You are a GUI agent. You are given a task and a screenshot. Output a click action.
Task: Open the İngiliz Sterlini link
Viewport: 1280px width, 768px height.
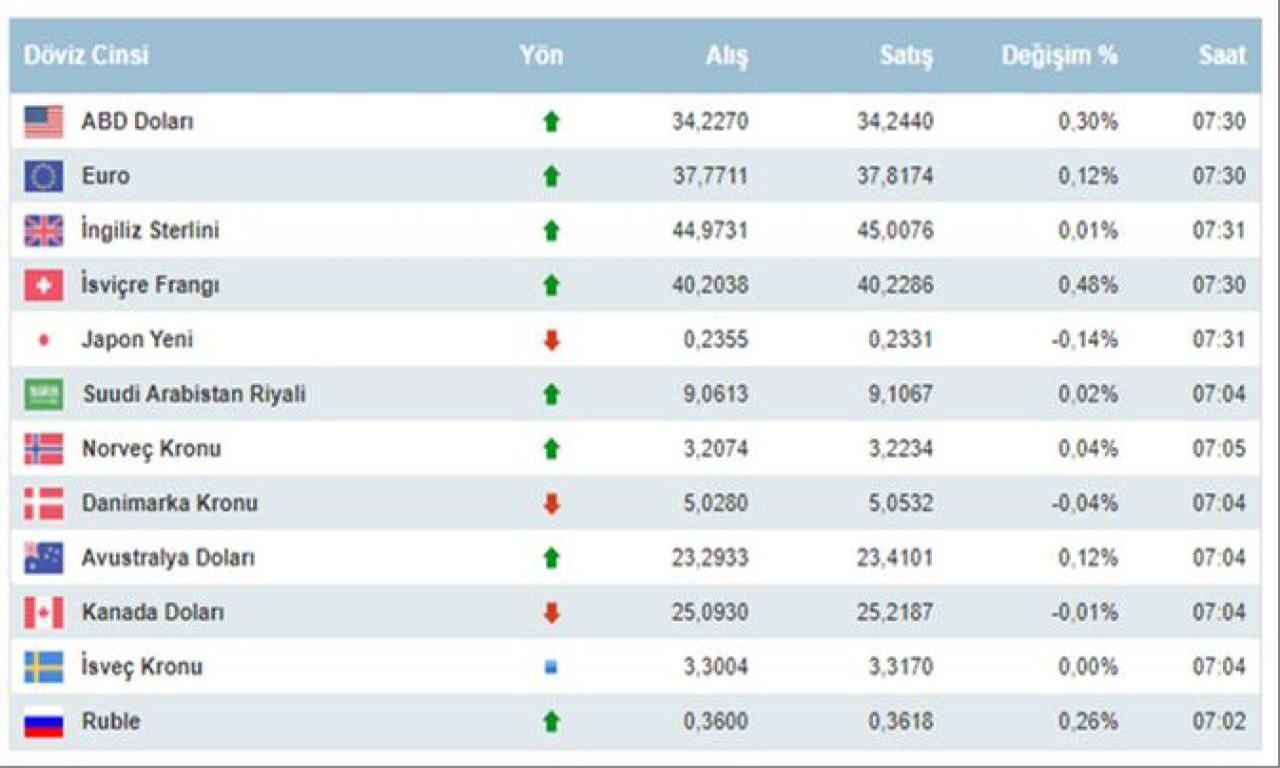tap(150, 230)
